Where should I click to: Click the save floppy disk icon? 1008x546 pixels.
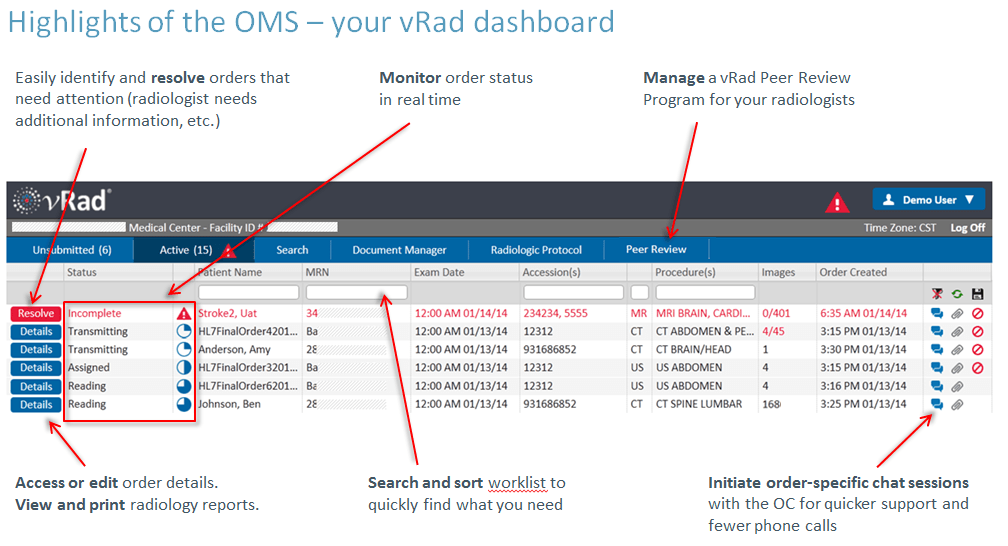click(x=977, y=293)
